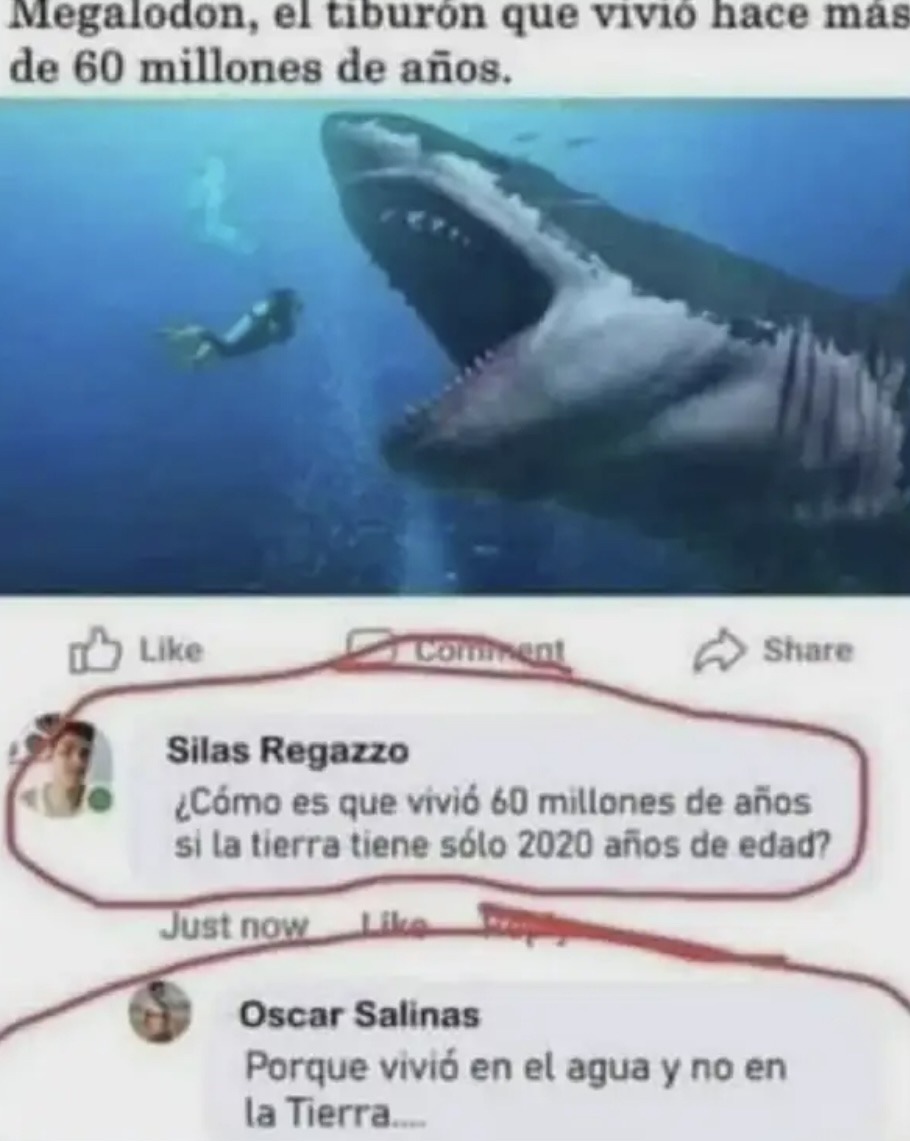Select the post's Like label
This screenshot has height=1141, width=910.
(171, 649)
